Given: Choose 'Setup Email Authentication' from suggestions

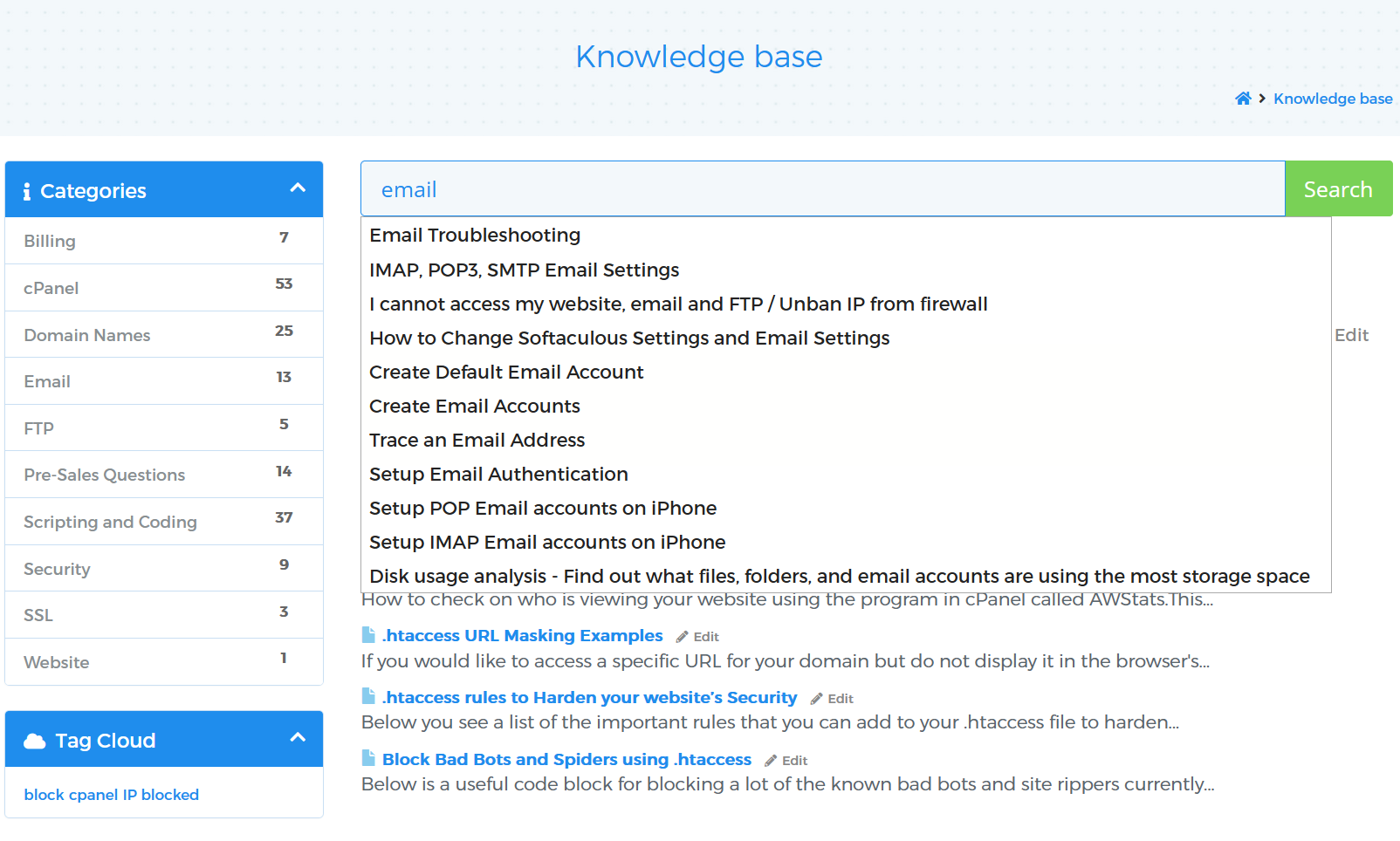Looking at the screenshot, I should point(498,475).
